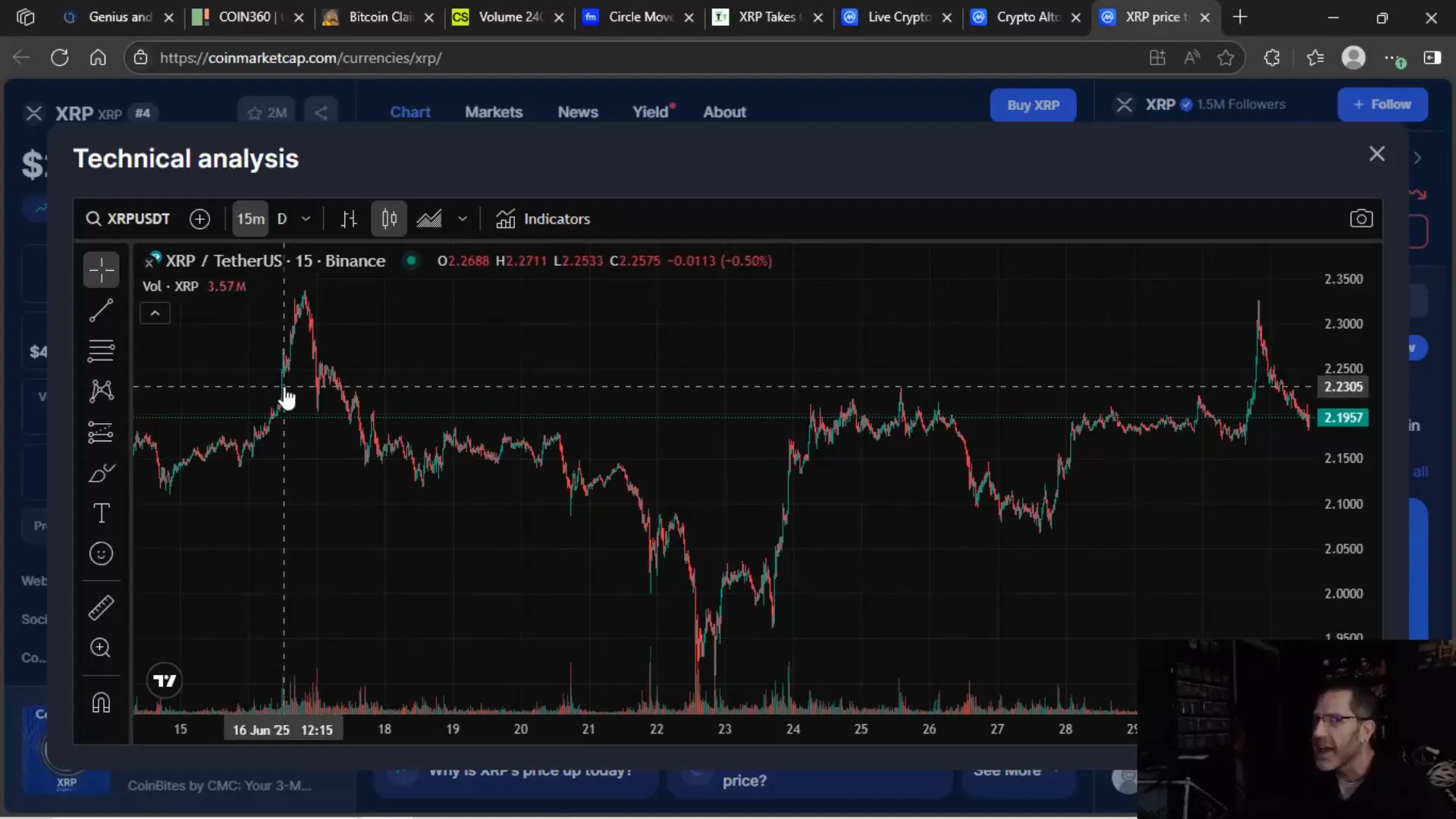The height and width of the screenshot is (819, 1456).
Task: Open the browser profile menu
Action: click(x=1354, y=58)
